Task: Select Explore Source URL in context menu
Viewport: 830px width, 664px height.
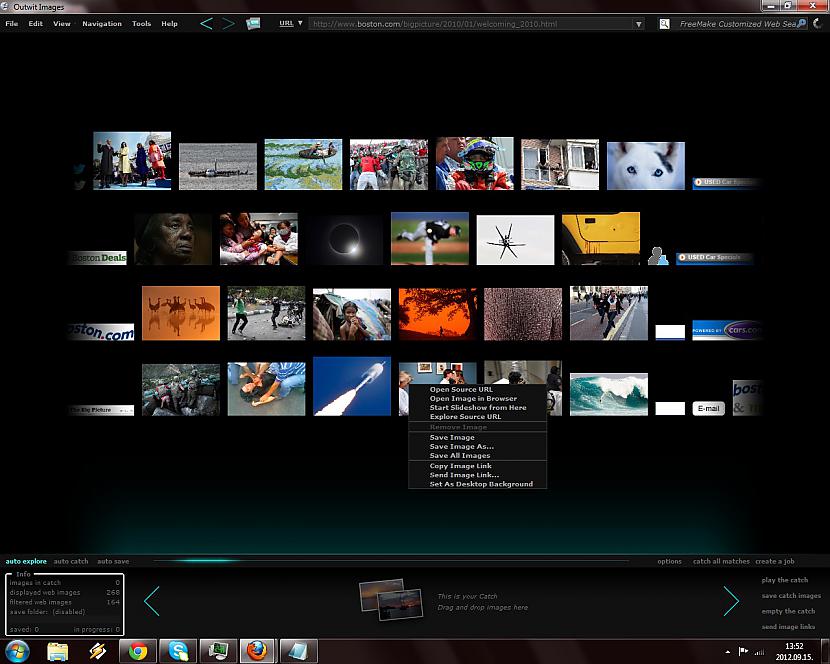Action: 477,416
